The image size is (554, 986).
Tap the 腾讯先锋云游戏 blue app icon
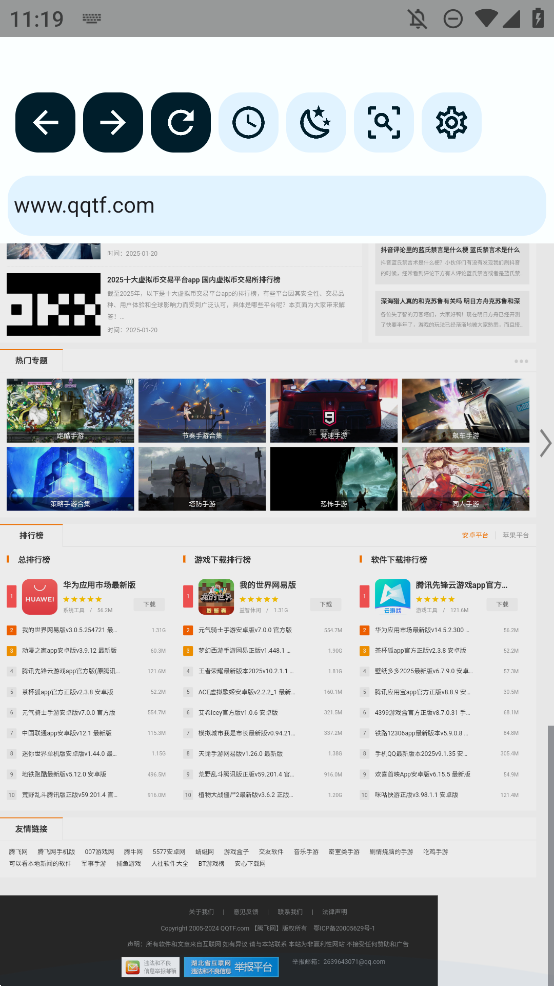[392, 597]
